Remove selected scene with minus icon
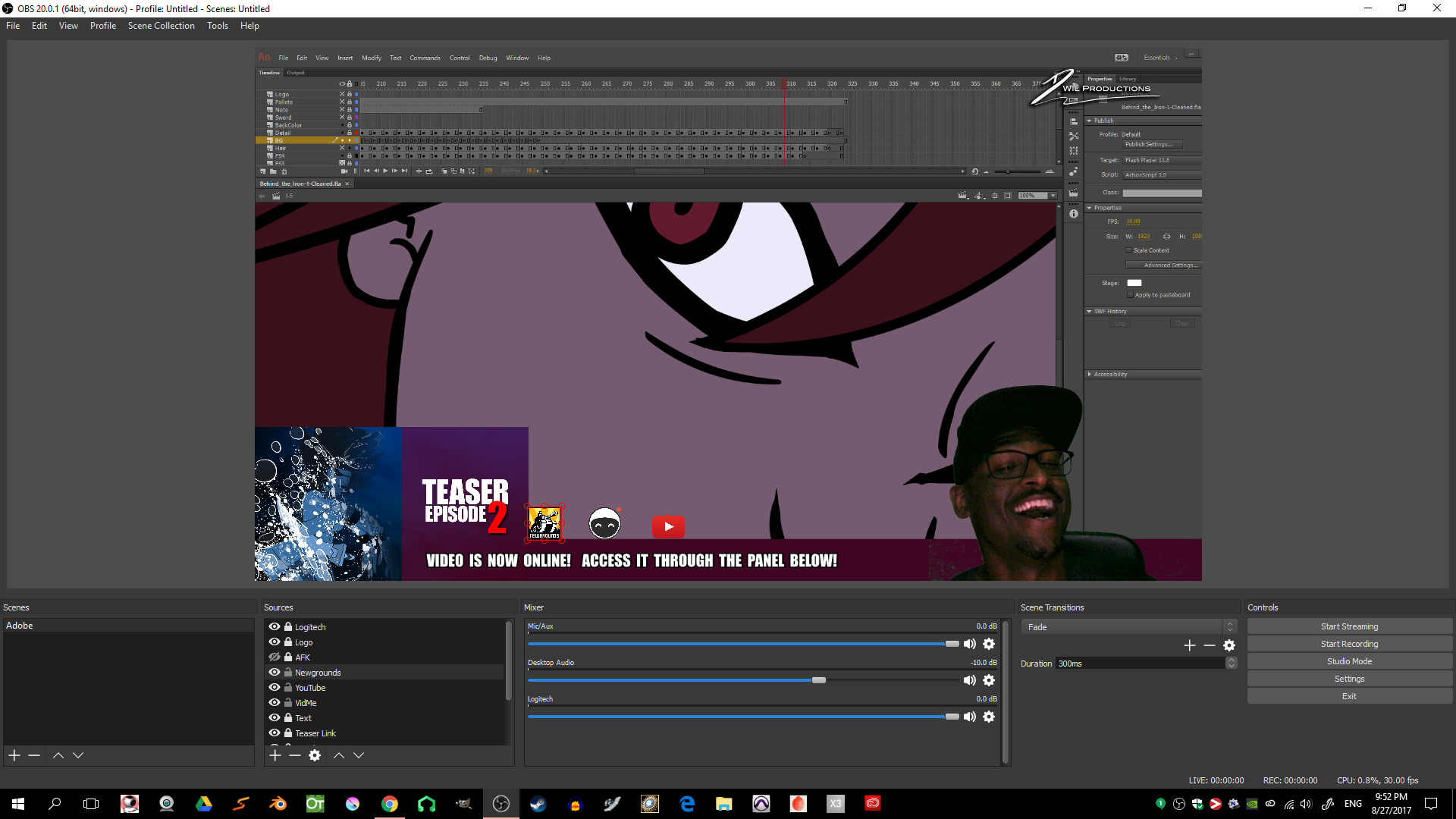Screen dimensions: 1456x819 coord(34,755)
